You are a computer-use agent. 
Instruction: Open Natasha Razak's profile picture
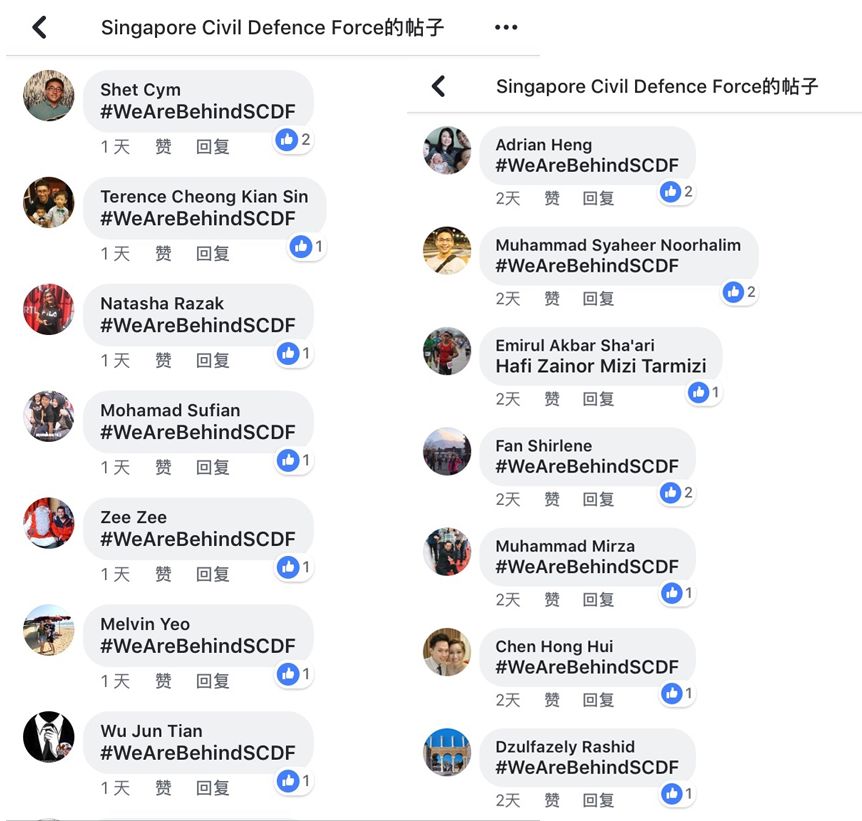point(48,309)
